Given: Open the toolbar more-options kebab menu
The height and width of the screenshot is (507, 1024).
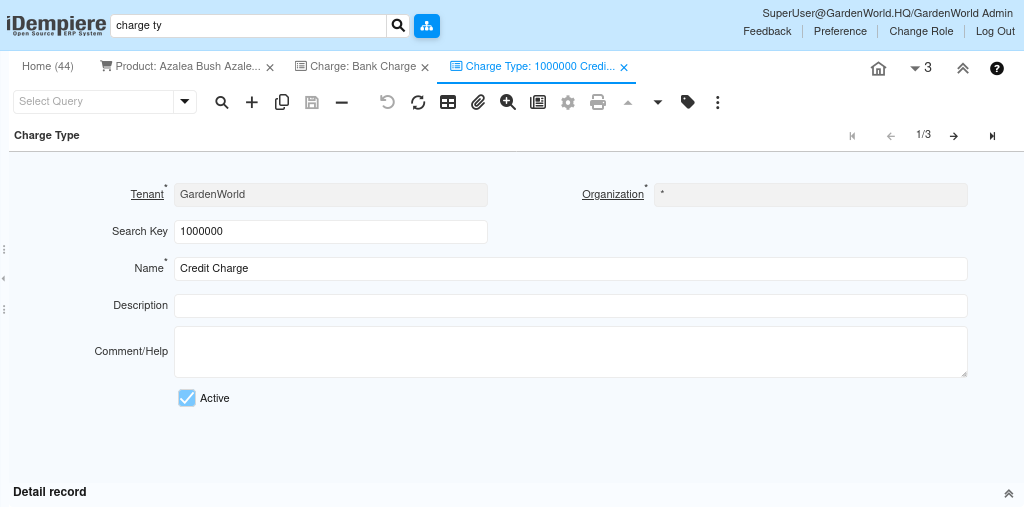Looking at the screenshot, I should pyautogui.click(x=718, y=102).
